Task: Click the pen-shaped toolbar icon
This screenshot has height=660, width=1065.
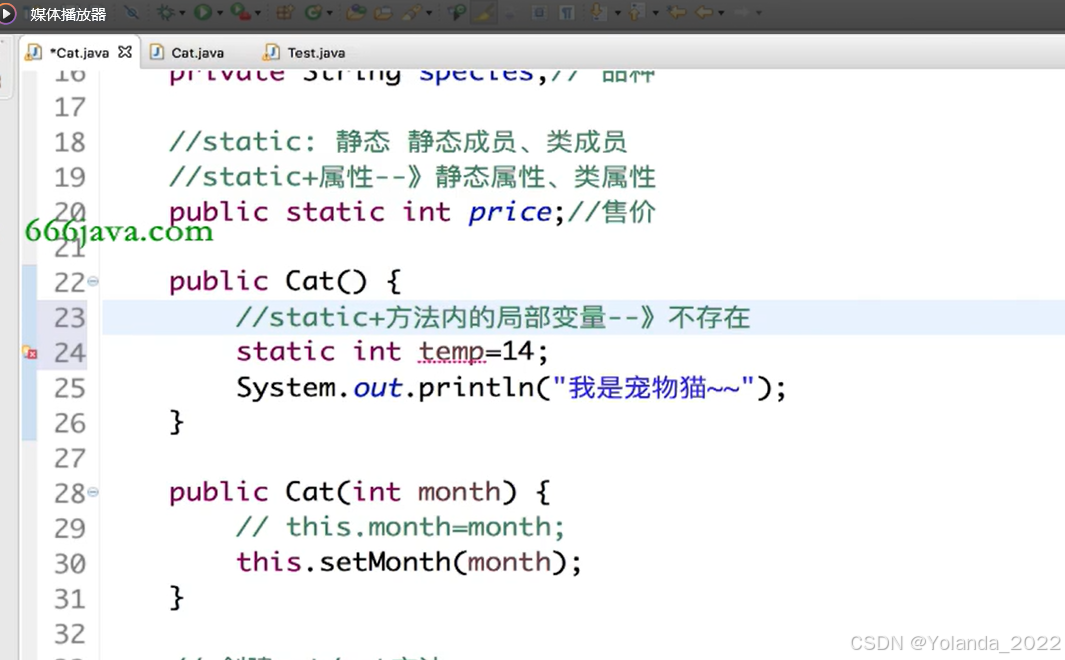Action: [x=412, y=12]
